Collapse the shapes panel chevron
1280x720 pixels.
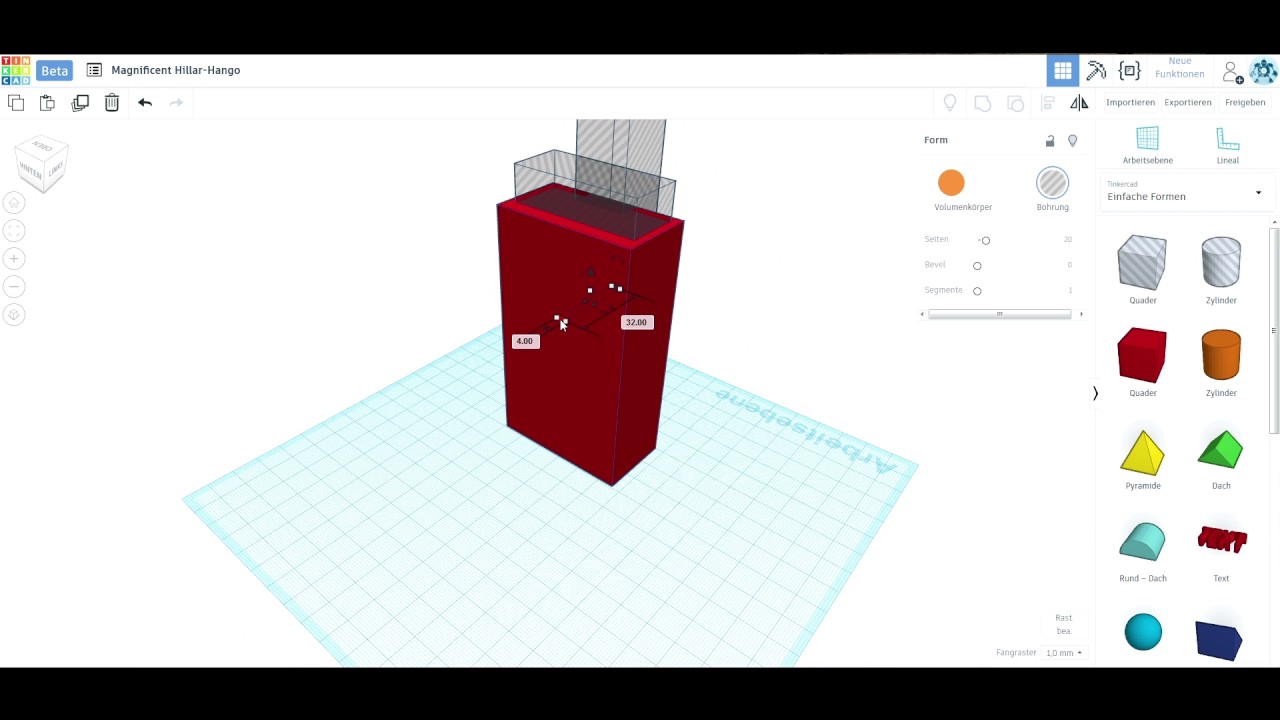tap(1095, 393)
